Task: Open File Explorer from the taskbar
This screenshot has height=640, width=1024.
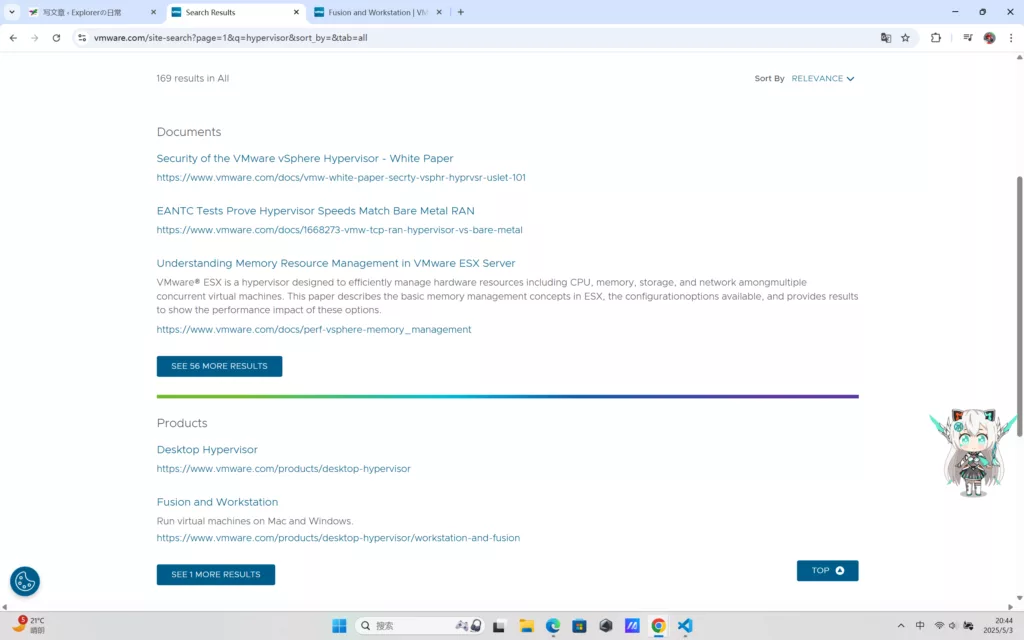Action: (526, 626)
